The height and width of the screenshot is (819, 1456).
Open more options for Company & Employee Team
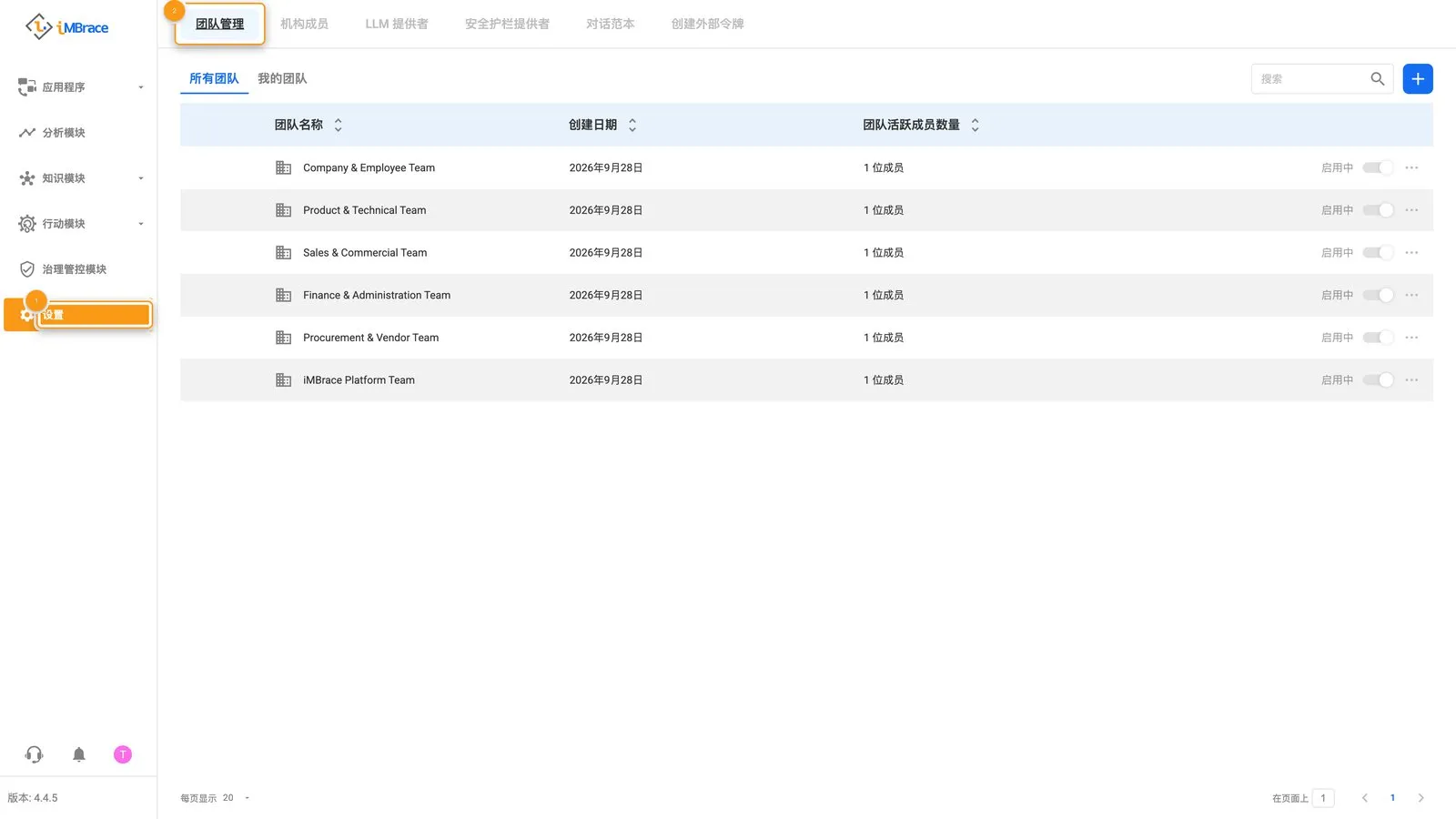coord(1411,167)
